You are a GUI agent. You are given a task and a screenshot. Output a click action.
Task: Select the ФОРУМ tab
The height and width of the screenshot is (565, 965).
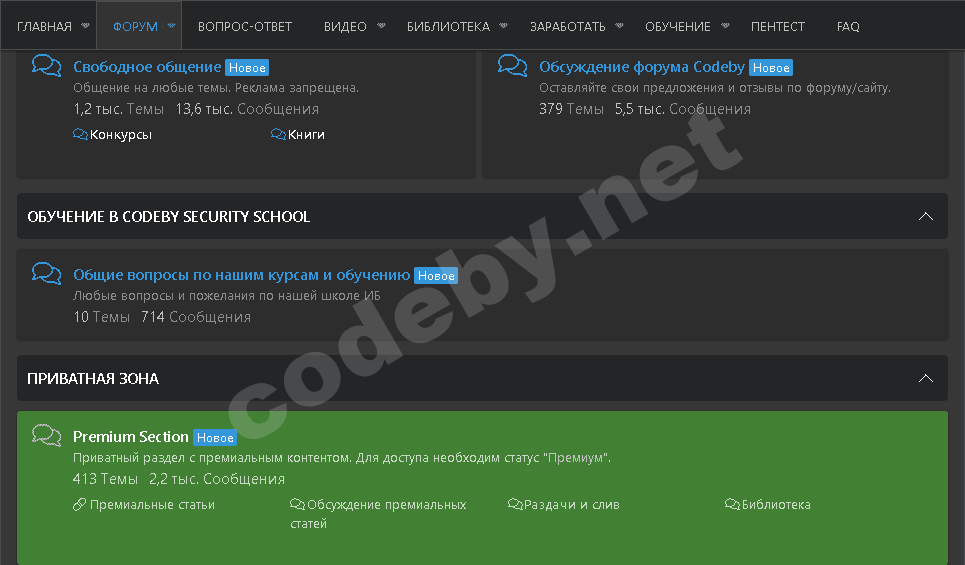[135, 26]
